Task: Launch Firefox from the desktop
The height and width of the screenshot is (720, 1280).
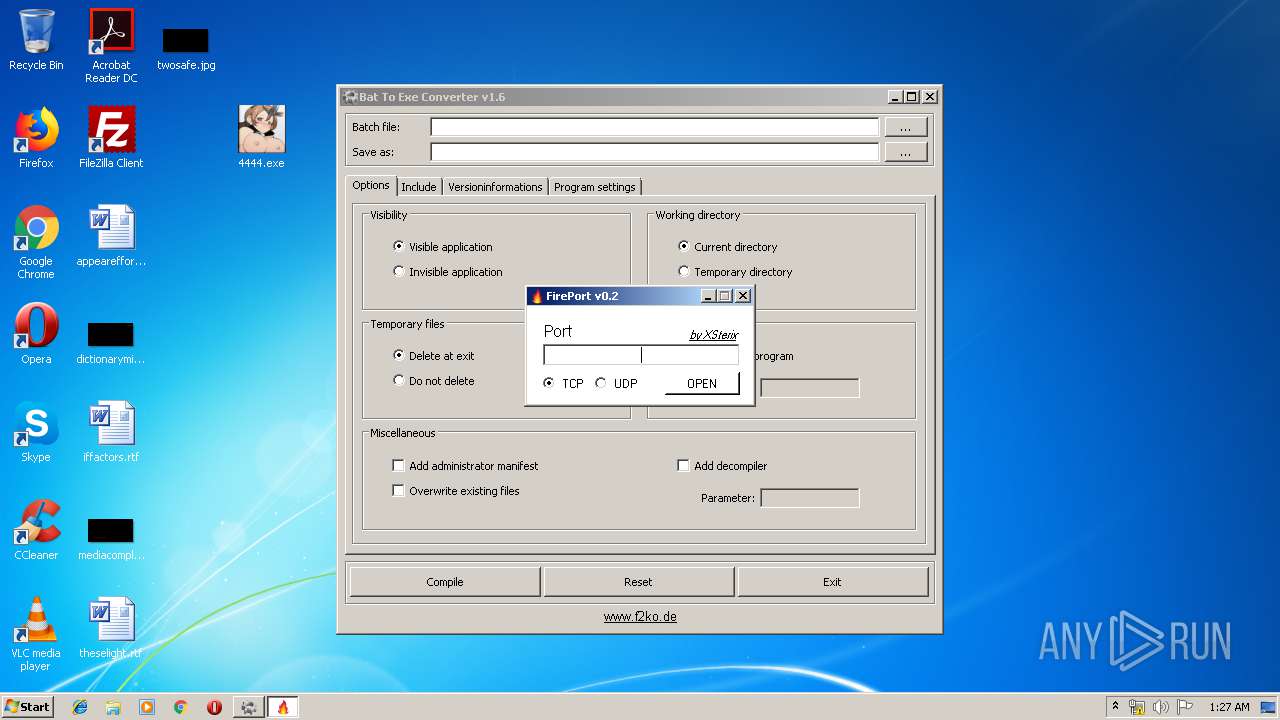Action: pos(36,138)
